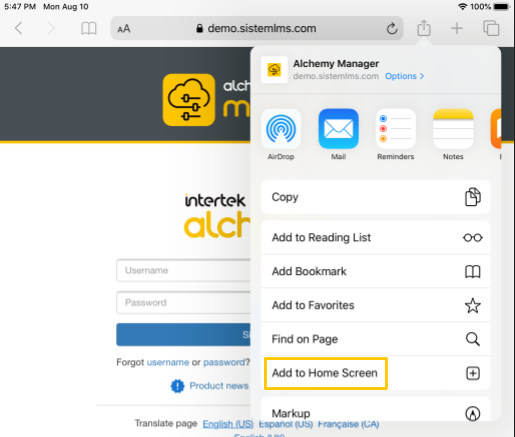
Task: Tap the reload page icon
Action: click(392, 28)
